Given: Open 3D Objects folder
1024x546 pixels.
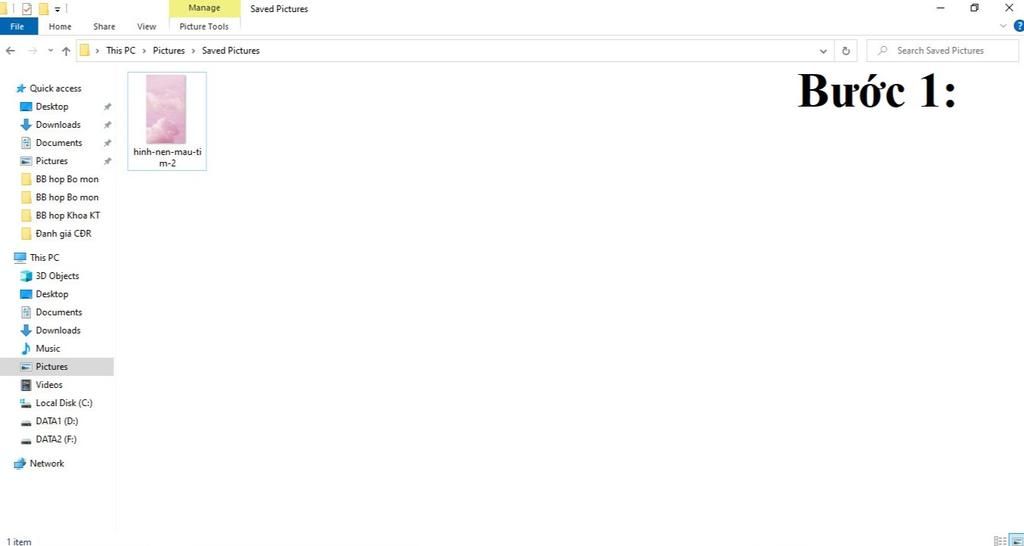Looking at the screenshot, I should click(x=57, y=276).
